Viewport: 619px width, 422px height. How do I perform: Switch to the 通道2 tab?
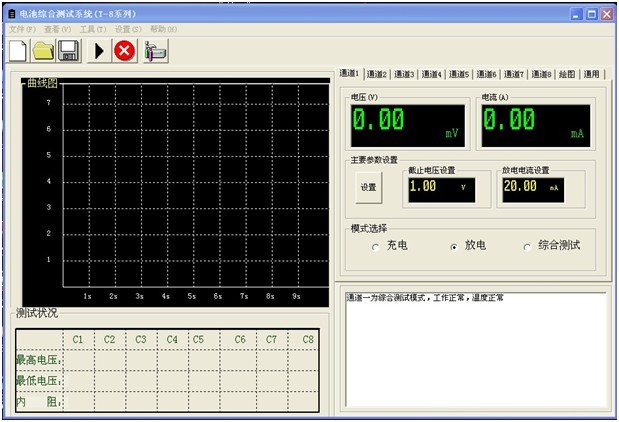click(x=376, y=74)
